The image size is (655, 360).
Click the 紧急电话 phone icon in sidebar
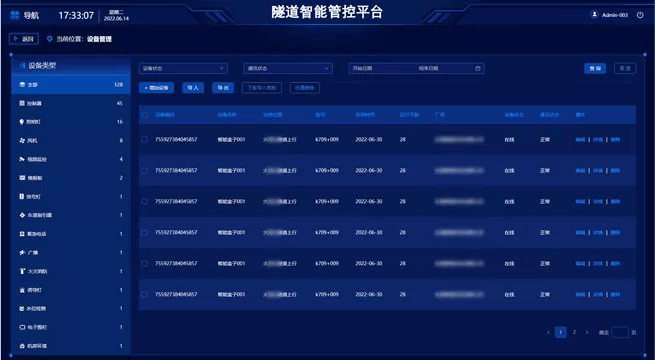click(22, 234)
